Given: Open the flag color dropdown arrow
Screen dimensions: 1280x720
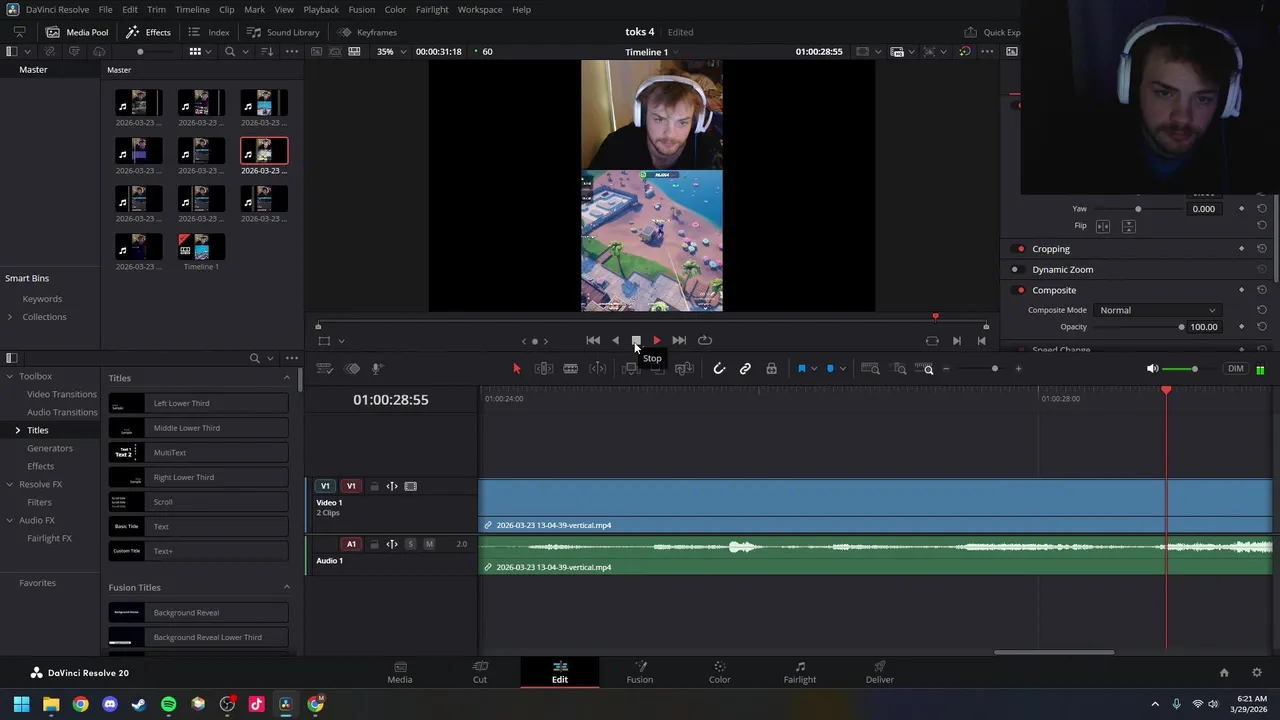Looking at the screenshot, I should pyautogui.click(x=813, y=369).
